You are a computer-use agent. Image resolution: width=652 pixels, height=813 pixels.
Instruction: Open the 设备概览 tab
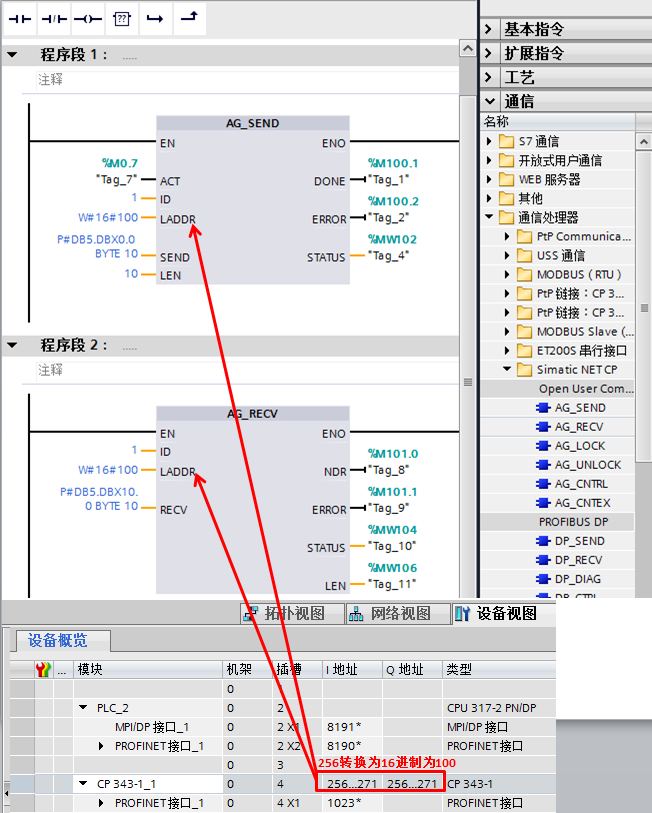(58, 640)
